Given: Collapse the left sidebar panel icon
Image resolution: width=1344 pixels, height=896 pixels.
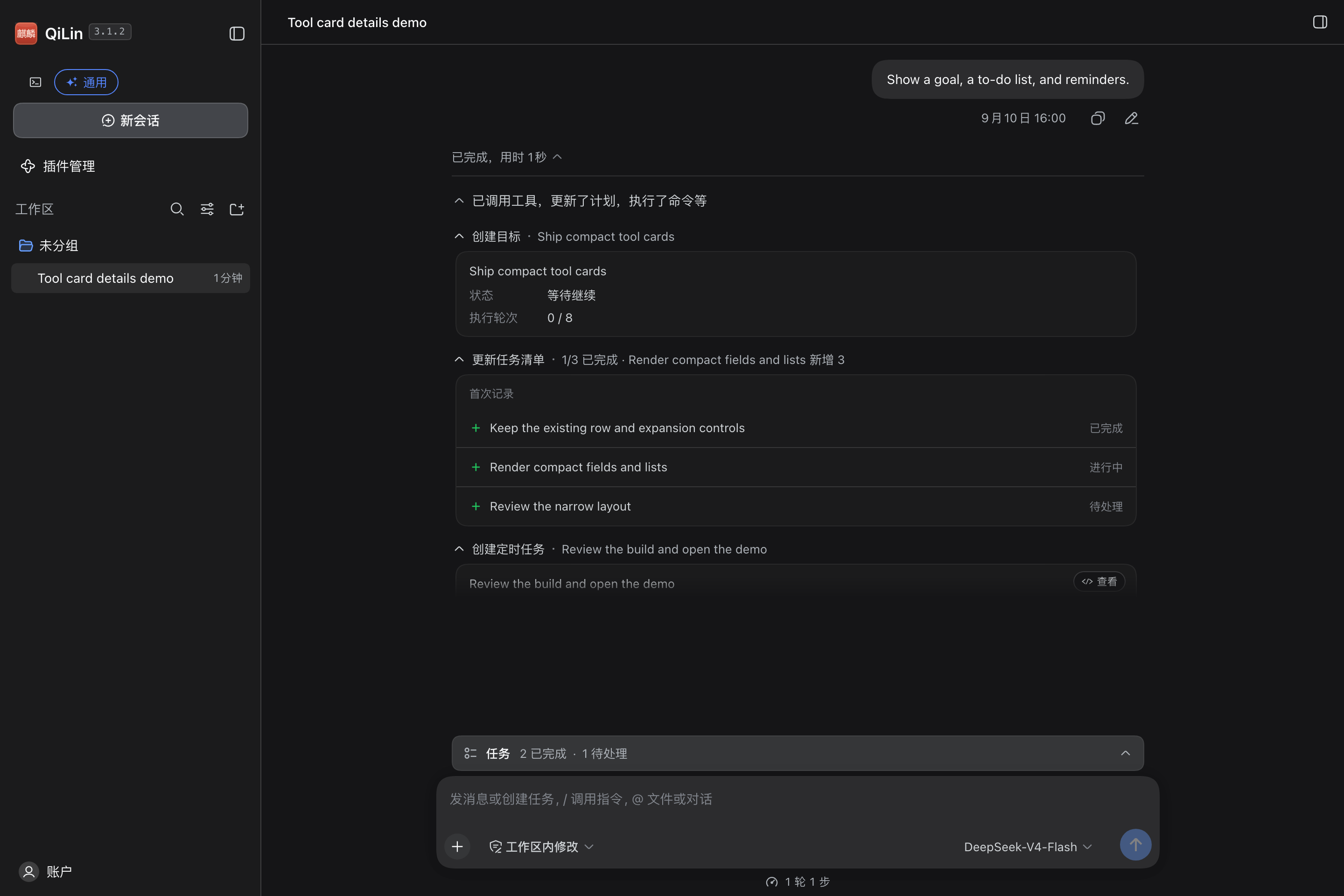Looking at the screenshot, I should [x=237, y=34].
